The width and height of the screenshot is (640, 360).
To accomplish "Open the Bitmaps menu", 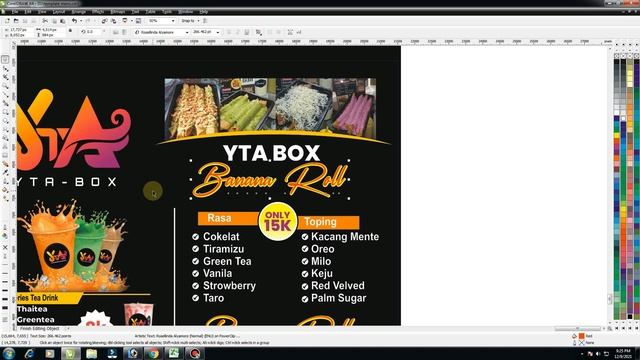I will click(x=118, y=12).
